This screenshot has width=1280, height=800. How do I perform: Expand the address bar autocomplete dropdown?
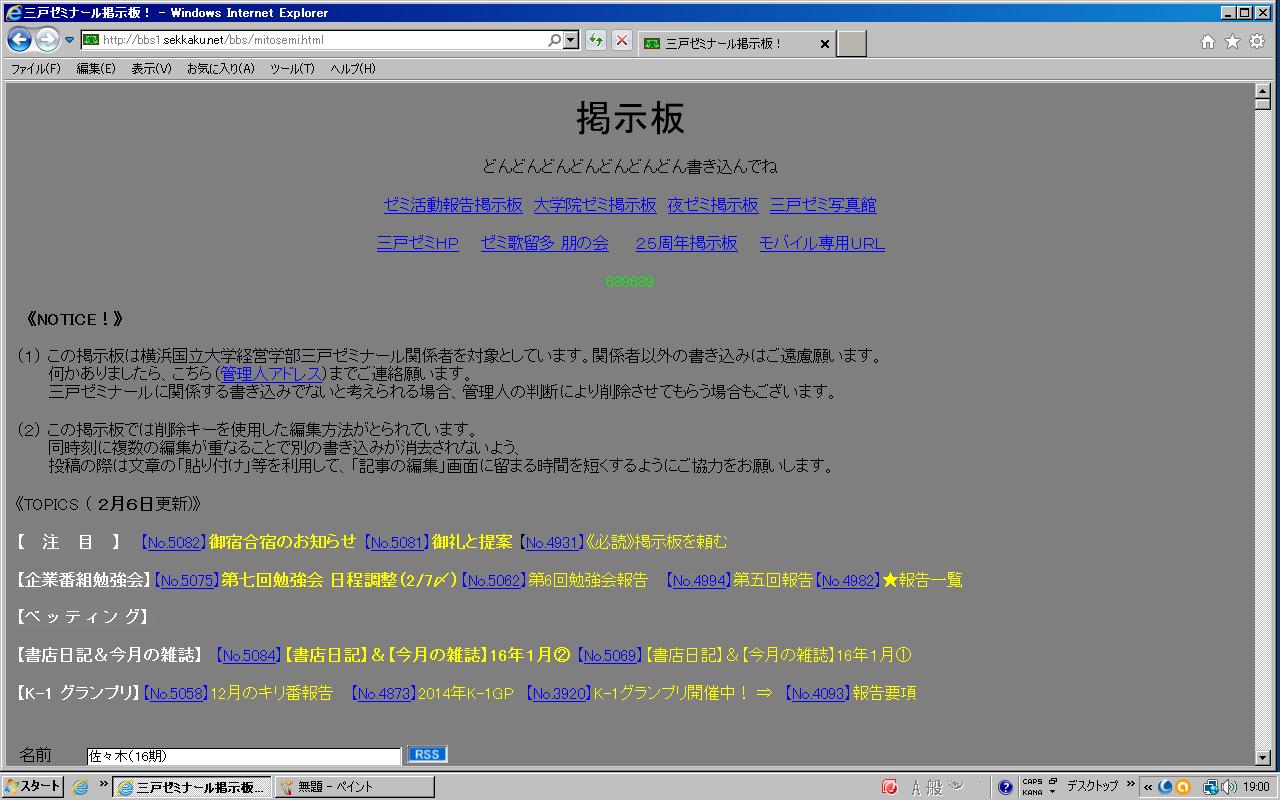coord(571,40)
